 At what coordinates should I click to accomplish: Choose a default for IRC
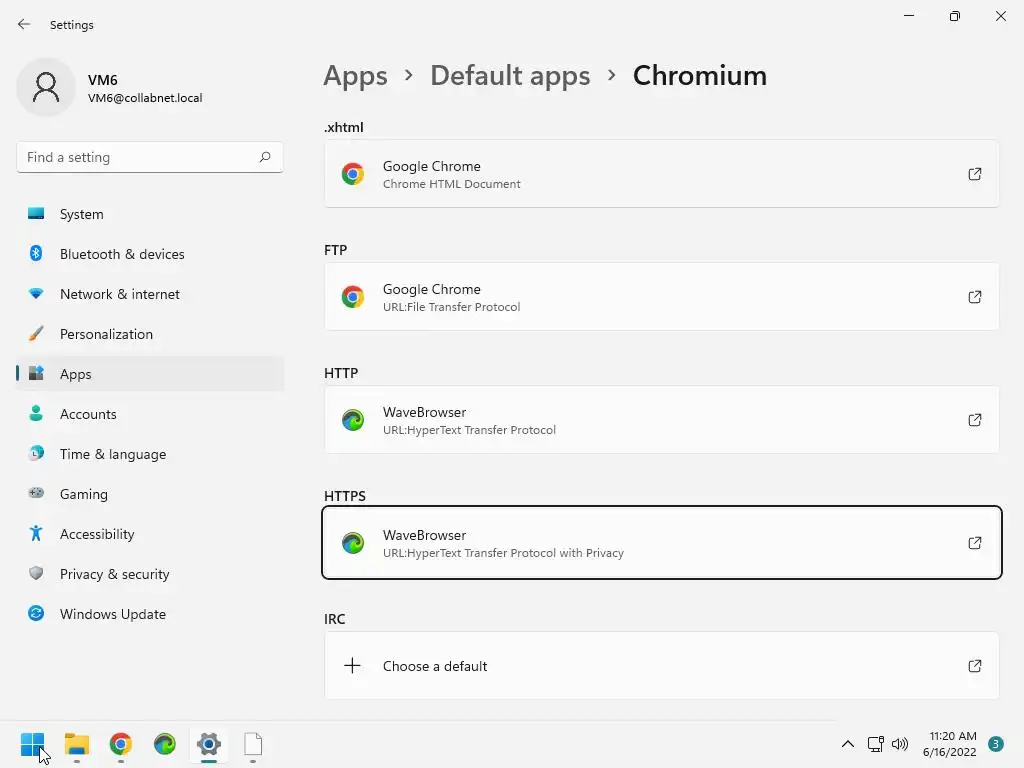[661, 666]
